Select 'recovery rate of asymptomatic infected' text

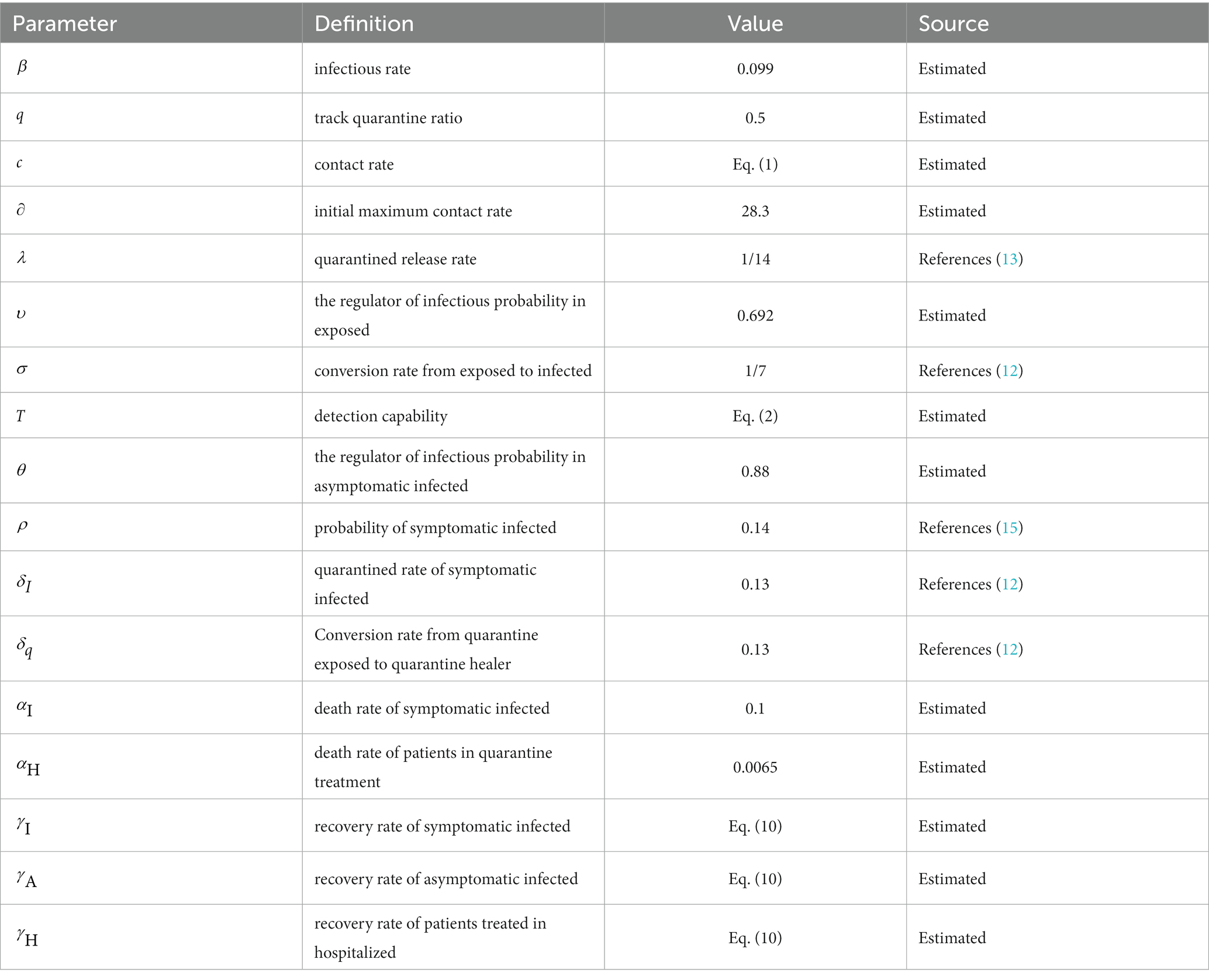pos(446,879)
